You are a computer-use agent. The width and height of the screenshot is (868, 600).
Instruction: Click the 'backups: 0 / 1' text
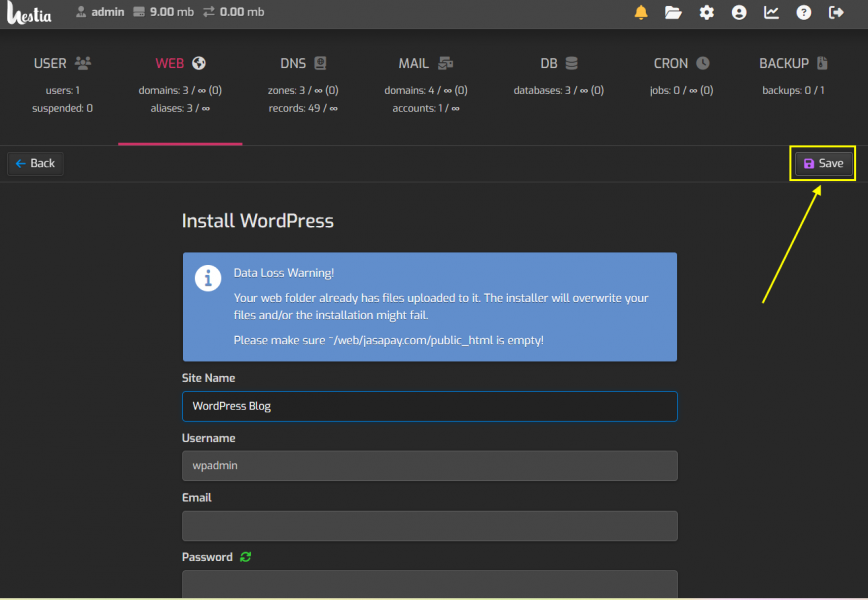(x=793, y=90)
